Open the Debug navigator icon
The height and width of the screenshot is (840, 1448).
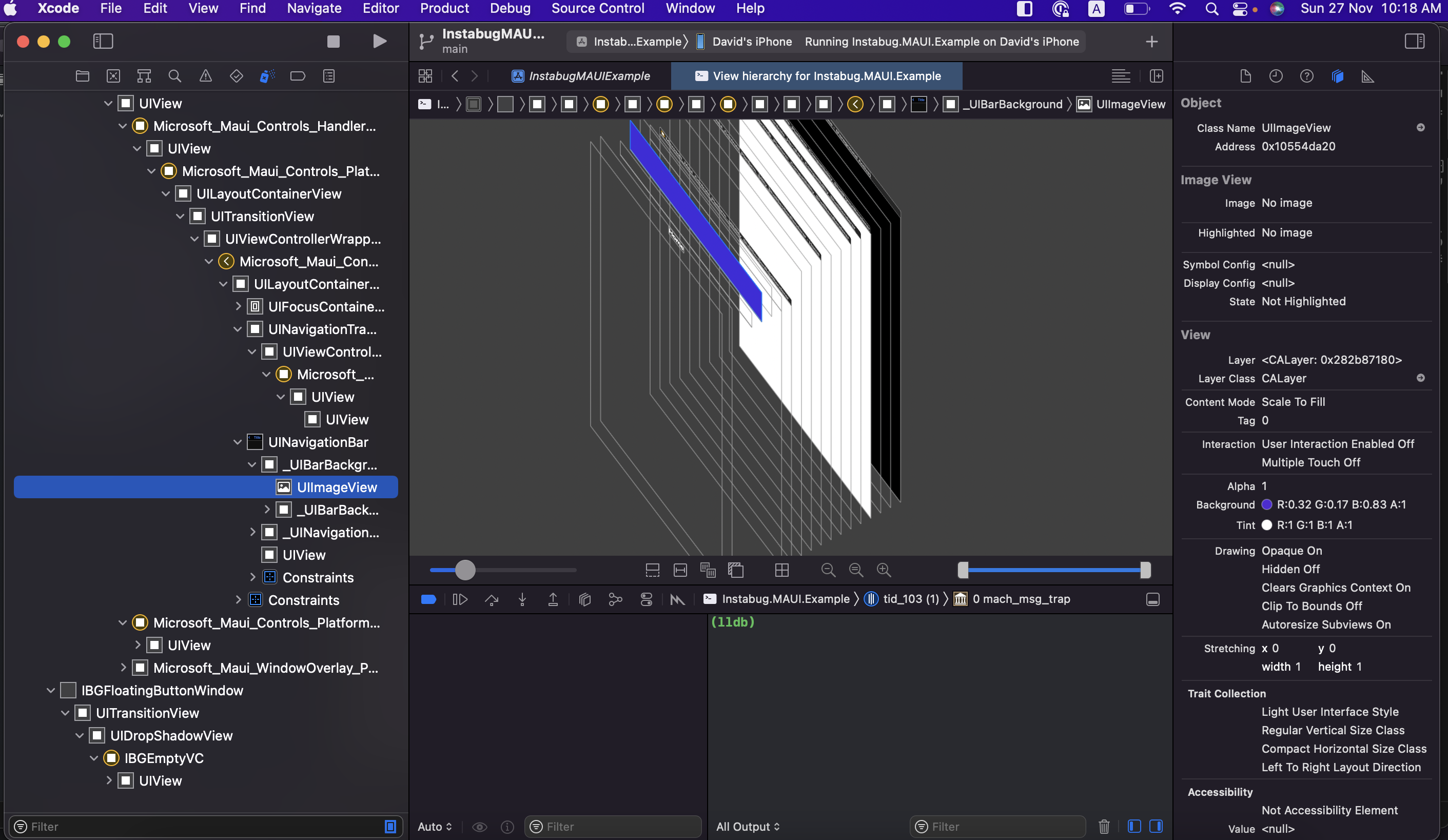click(267, 76)
